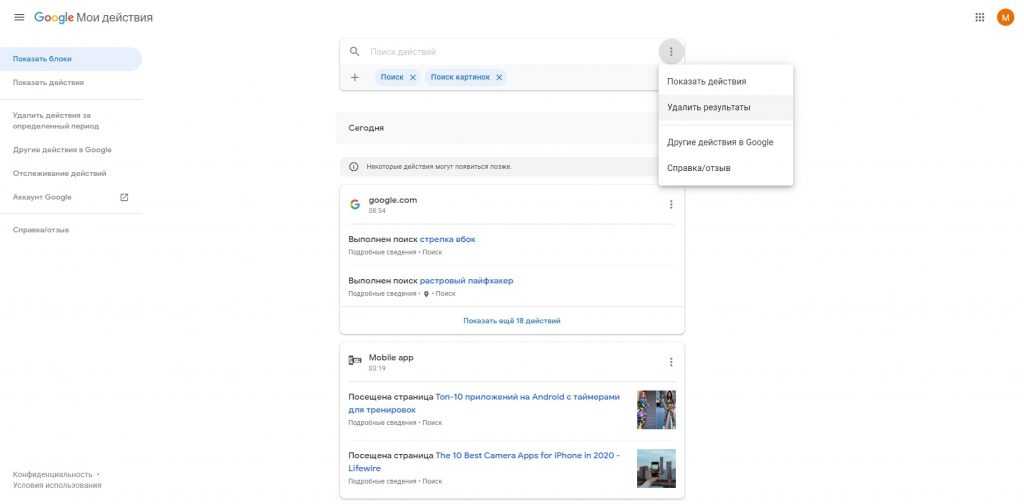The height and width of the screenshot is (504, 1024).
Task: Remove the "Поиск" filter chip
Action: [x=413, y=77]
